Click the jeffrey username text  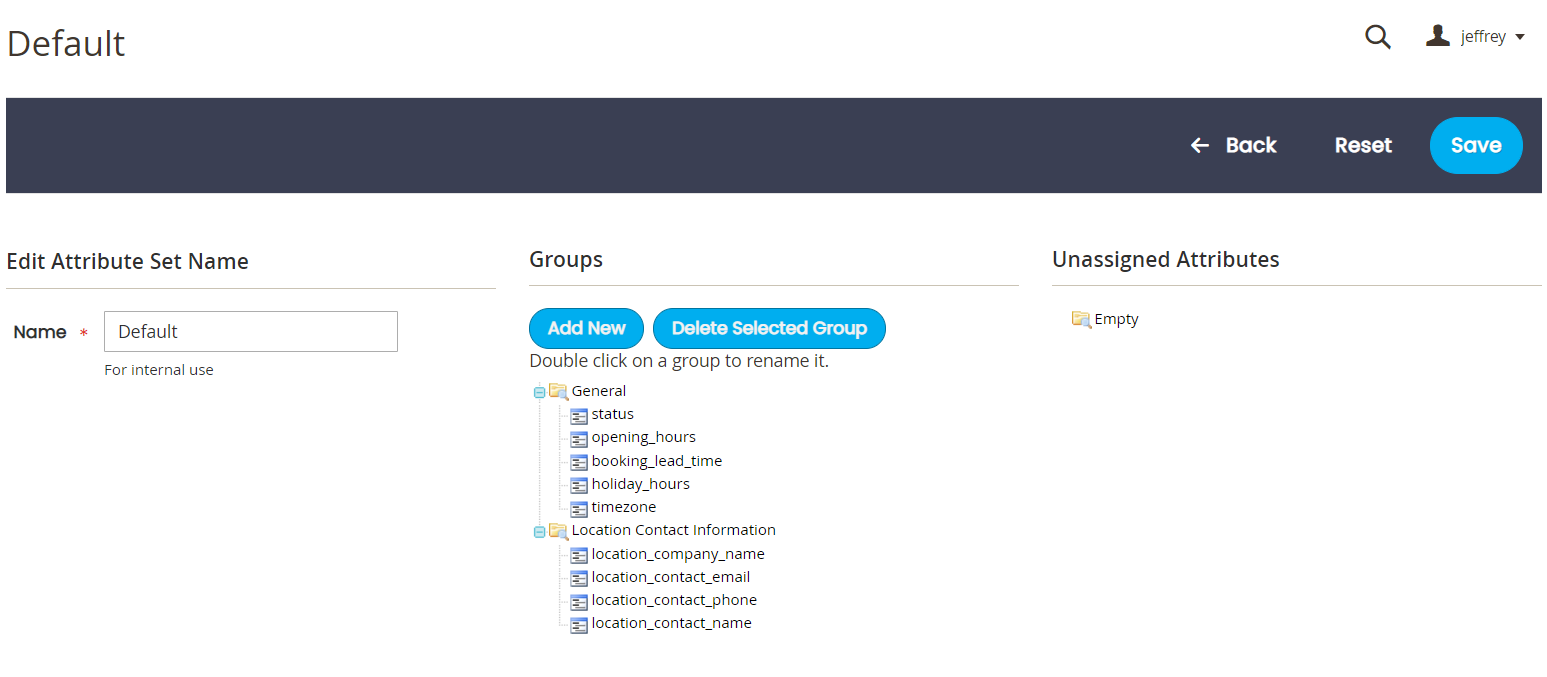coord(1483,36)
